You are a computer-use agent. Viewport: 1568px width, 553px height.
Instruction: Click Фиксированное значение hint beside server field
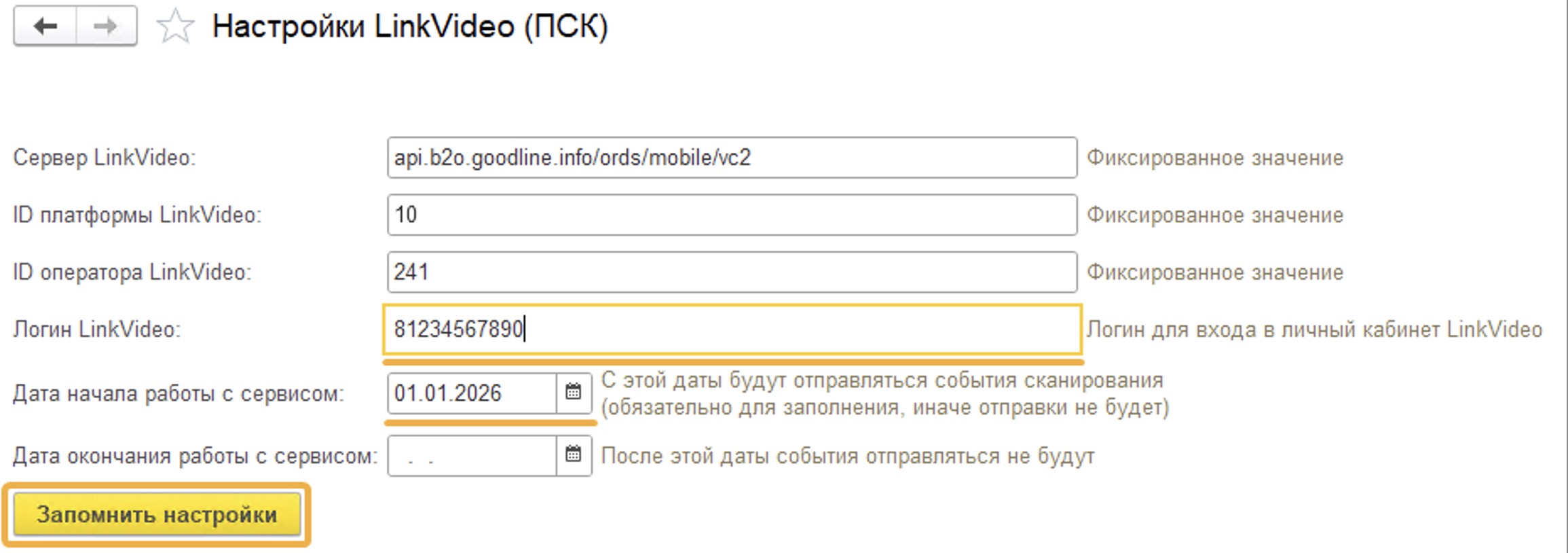(1215, 158)
